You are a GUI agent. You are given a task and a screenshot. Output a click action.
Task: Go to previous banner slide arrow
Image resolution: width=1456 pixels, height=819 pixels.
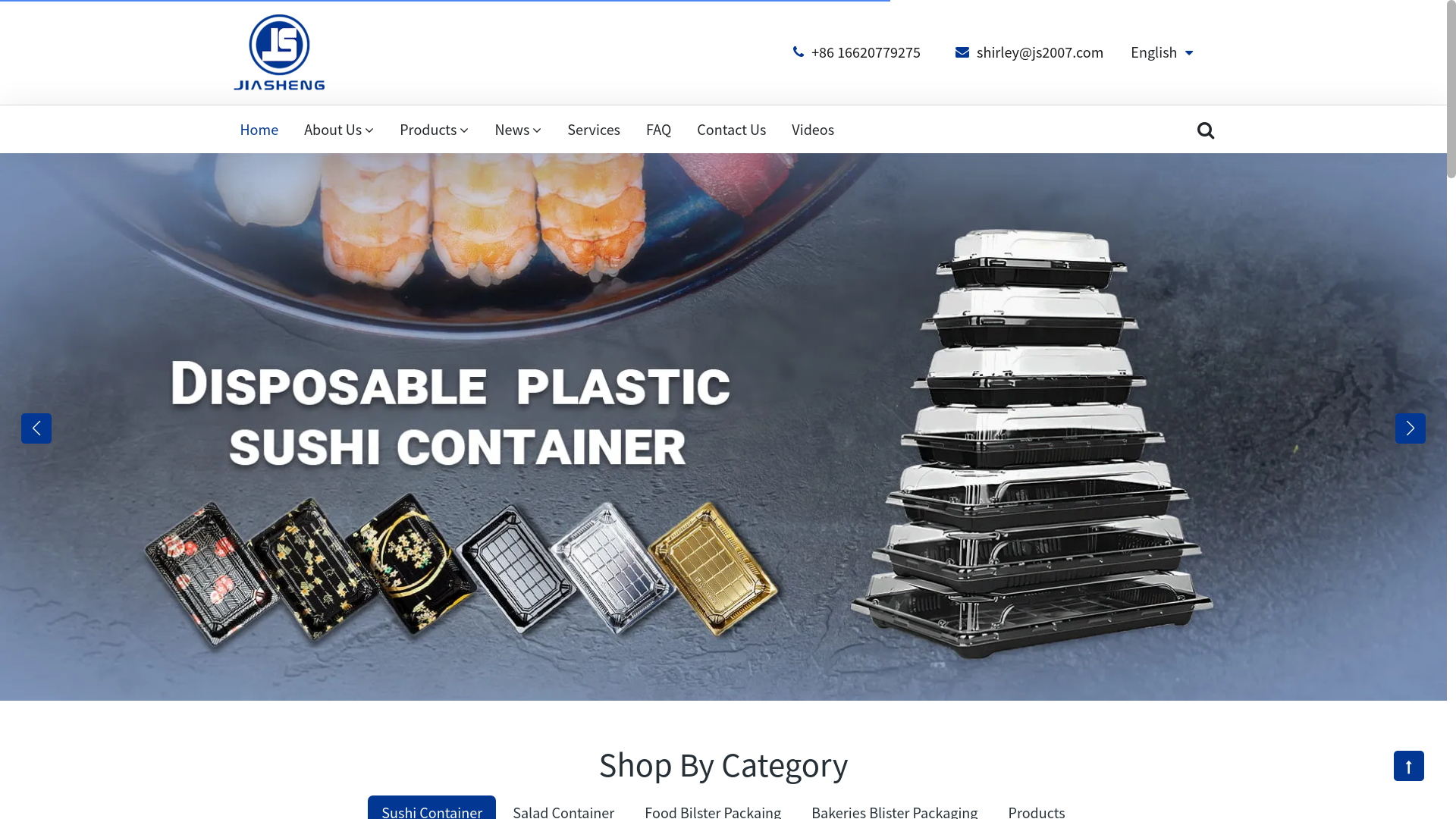(36, 428)
